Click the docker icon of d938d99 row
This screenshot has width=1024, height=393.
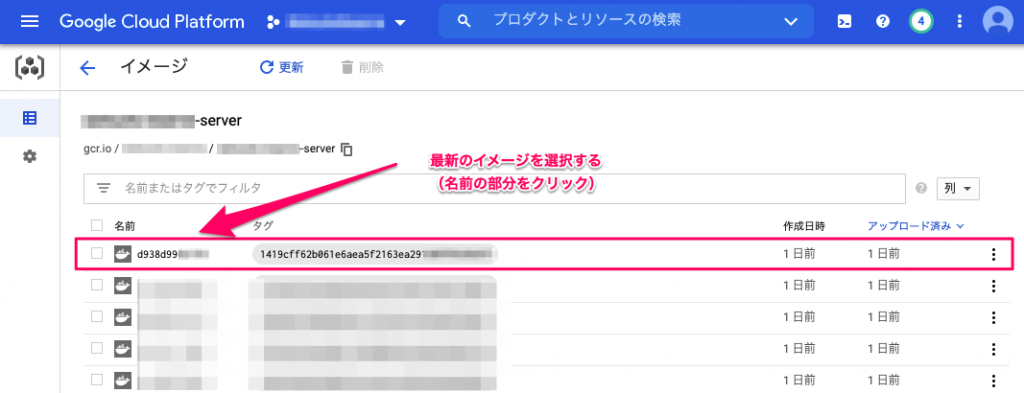(x=122, y=253)
